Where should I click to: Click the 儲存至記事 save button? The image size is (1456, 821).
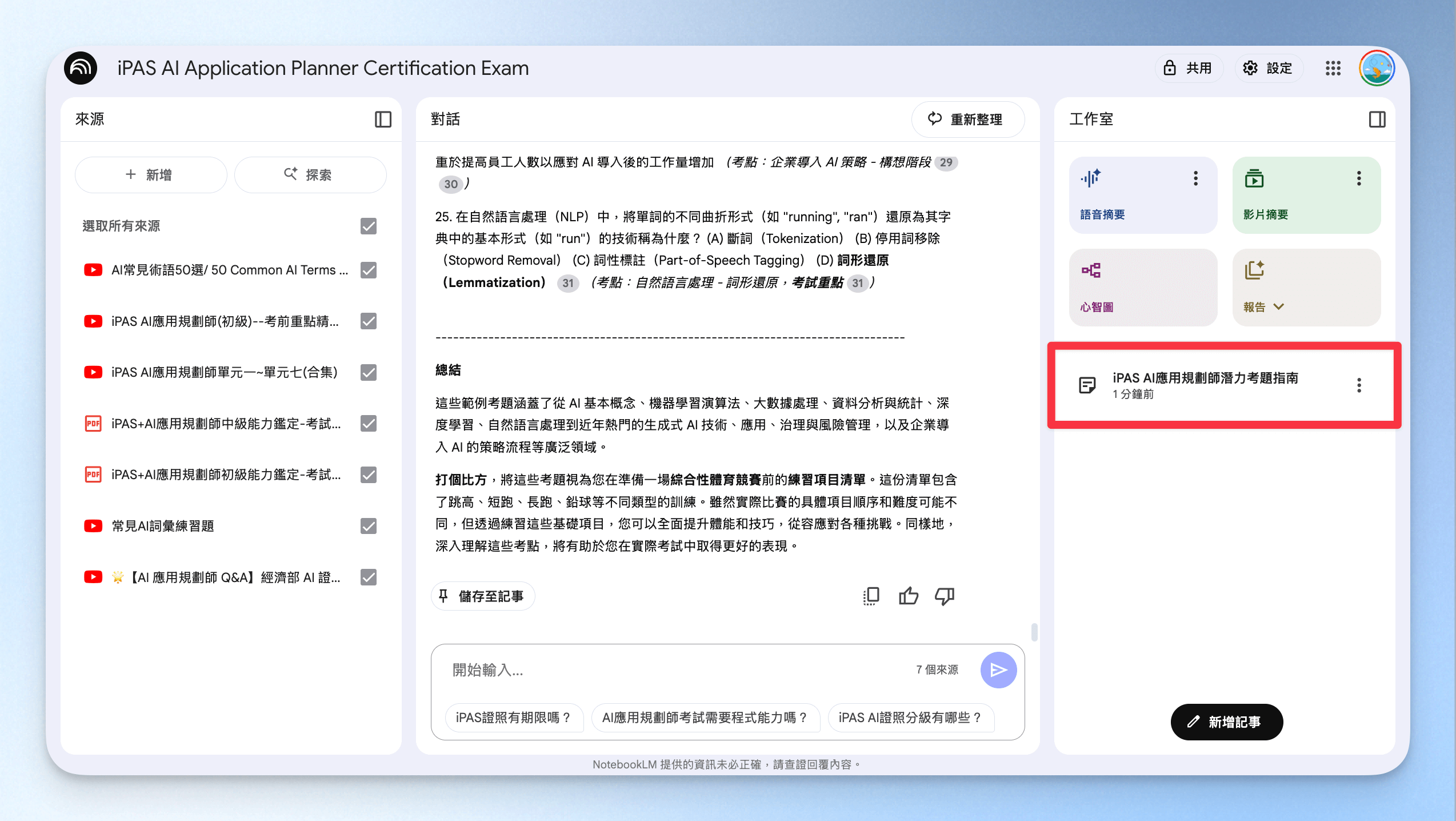(x=482, y=596)
